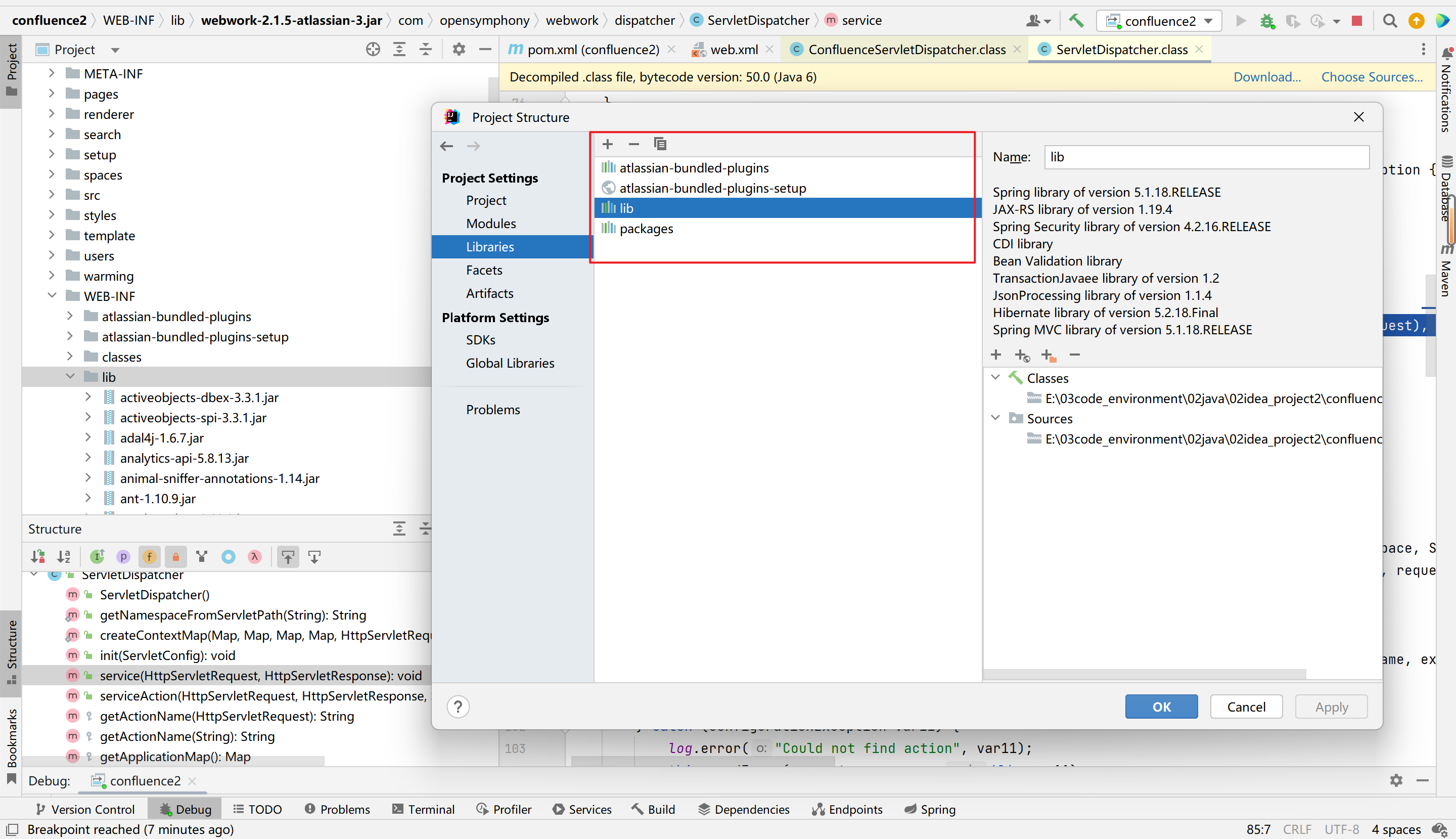Viewport: 1456px width, 839px height.
Task: Select the Libraries item in Project Settings
Action: point(490,246)
